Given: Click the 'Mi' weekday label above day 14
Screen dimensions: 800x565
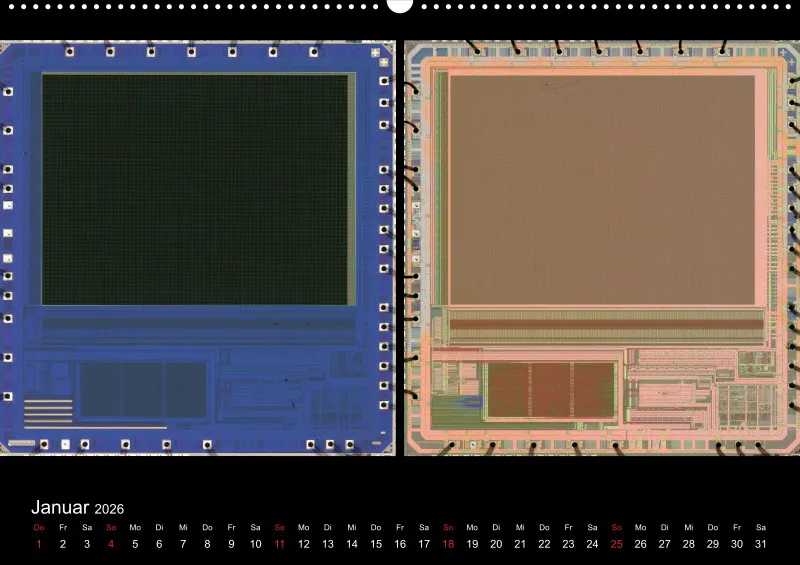Looking at the screenshot, I should 352,527.
